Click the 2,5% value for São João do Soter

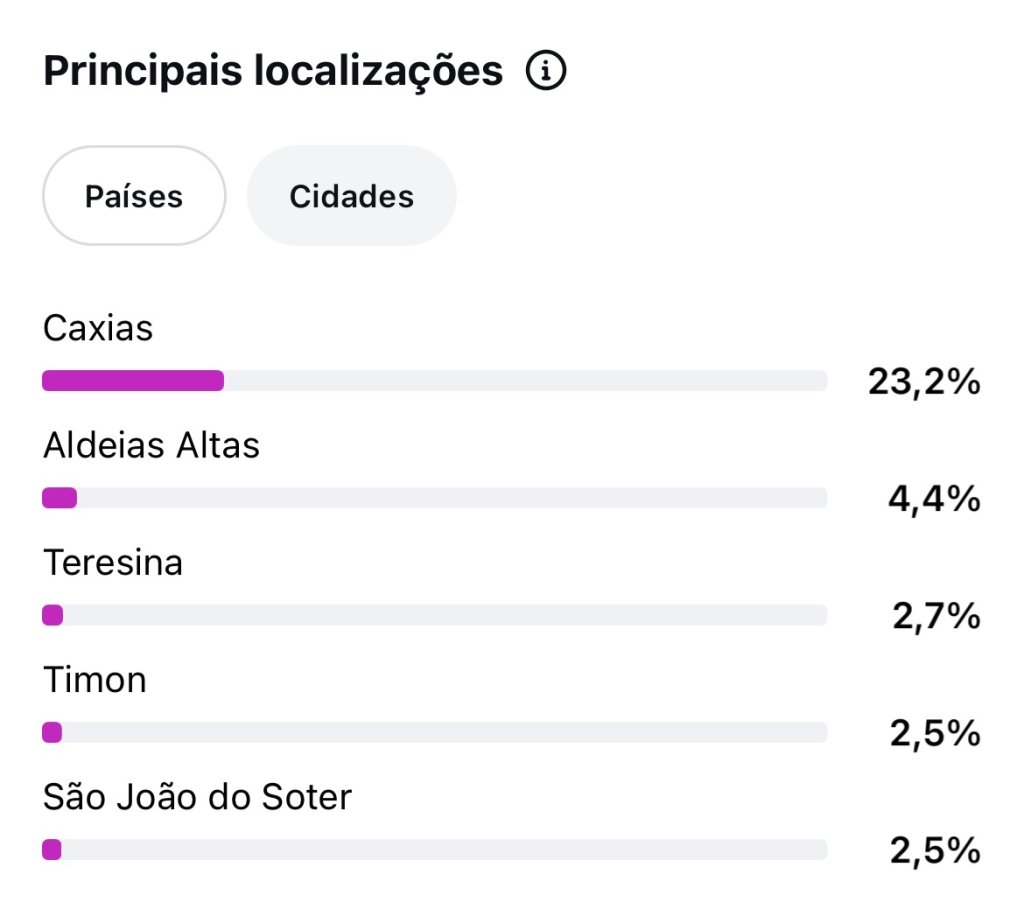[x=935, y=850]
